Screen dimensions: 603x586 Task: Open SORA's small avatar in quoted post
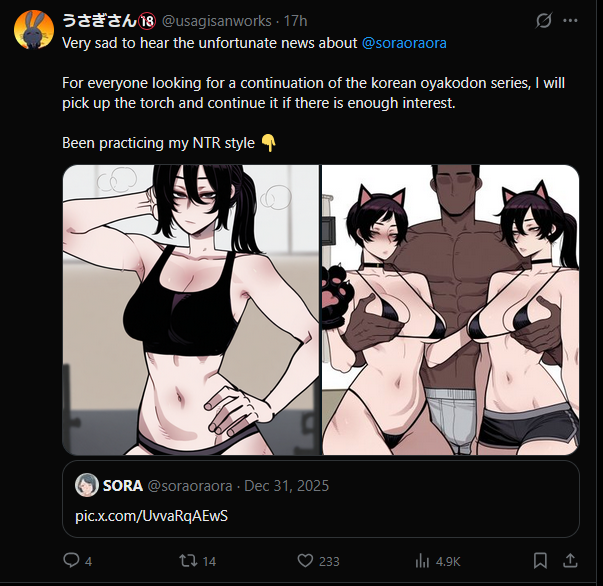pyautogui.click(x=87, y=485)
